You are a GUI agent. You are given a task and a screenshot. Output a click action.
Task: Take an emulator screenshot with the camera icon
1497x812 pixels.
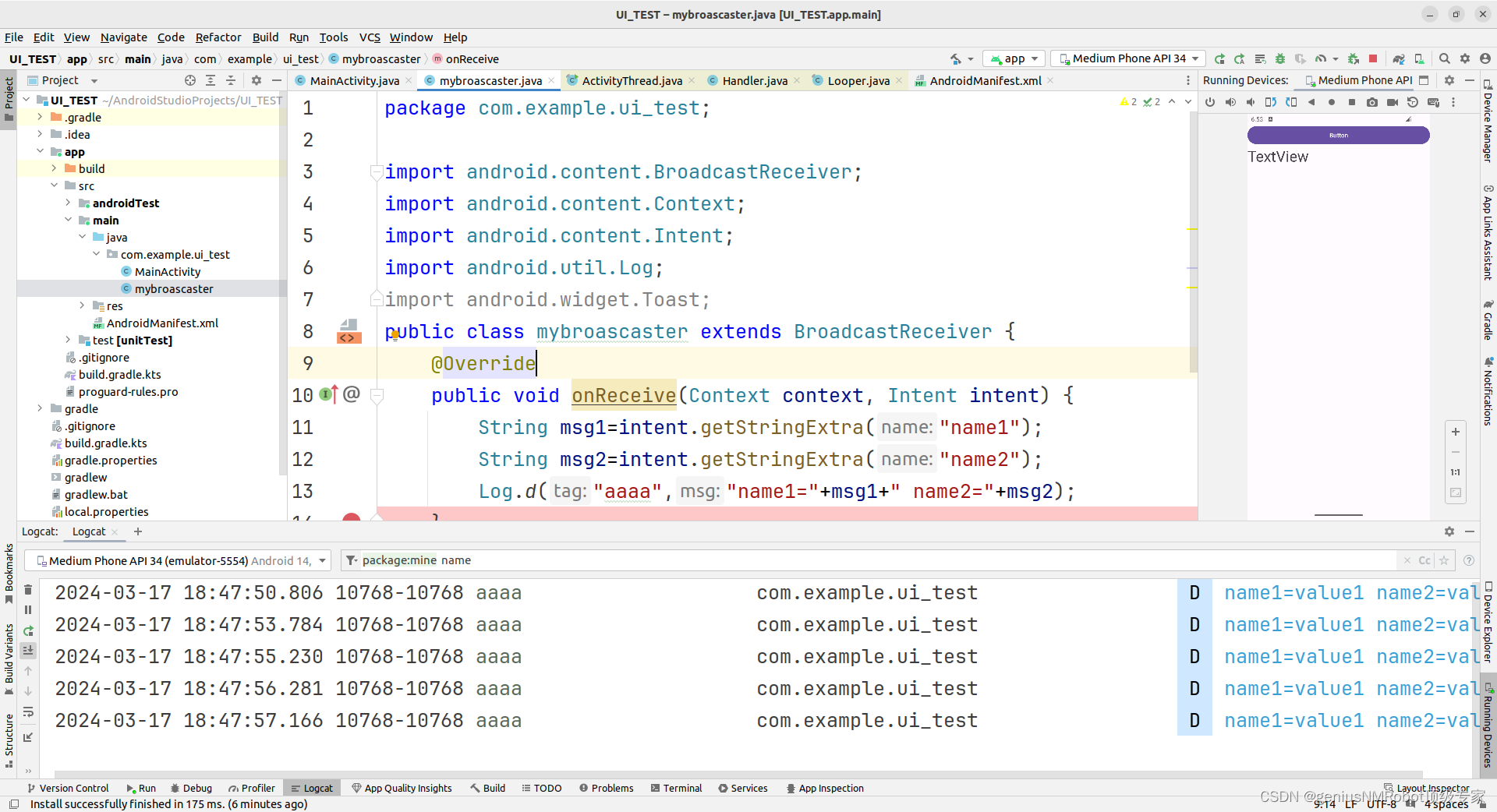pyautogui.click(x=1372, y=102)
